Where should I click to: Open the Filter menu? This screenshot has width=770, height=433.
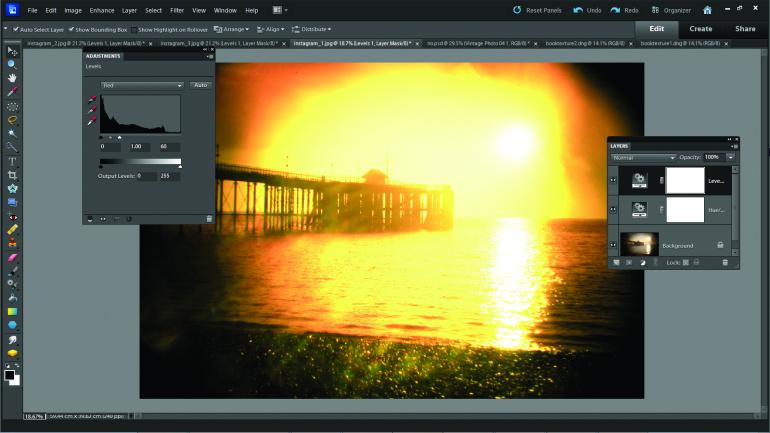(x=177, y=10)
